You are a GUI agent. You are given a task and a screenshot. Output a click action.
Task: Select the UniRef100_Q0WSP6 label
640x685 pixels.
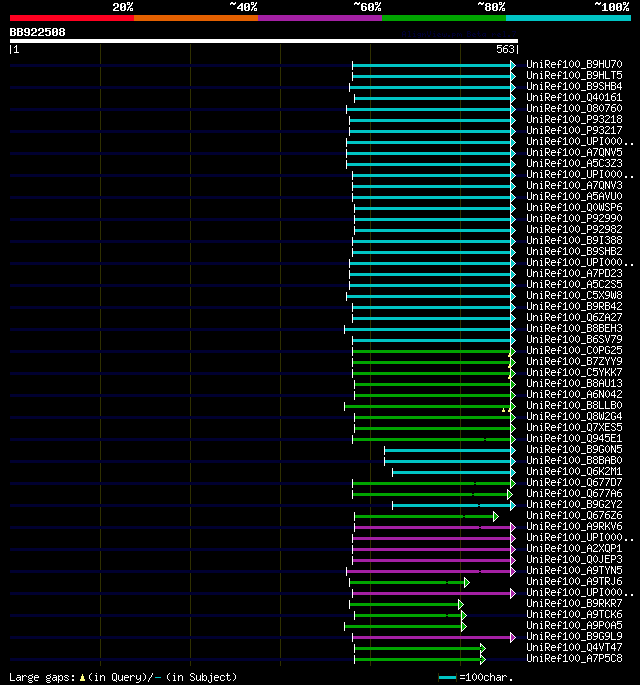pyautogui.click(x=574, y=207)
